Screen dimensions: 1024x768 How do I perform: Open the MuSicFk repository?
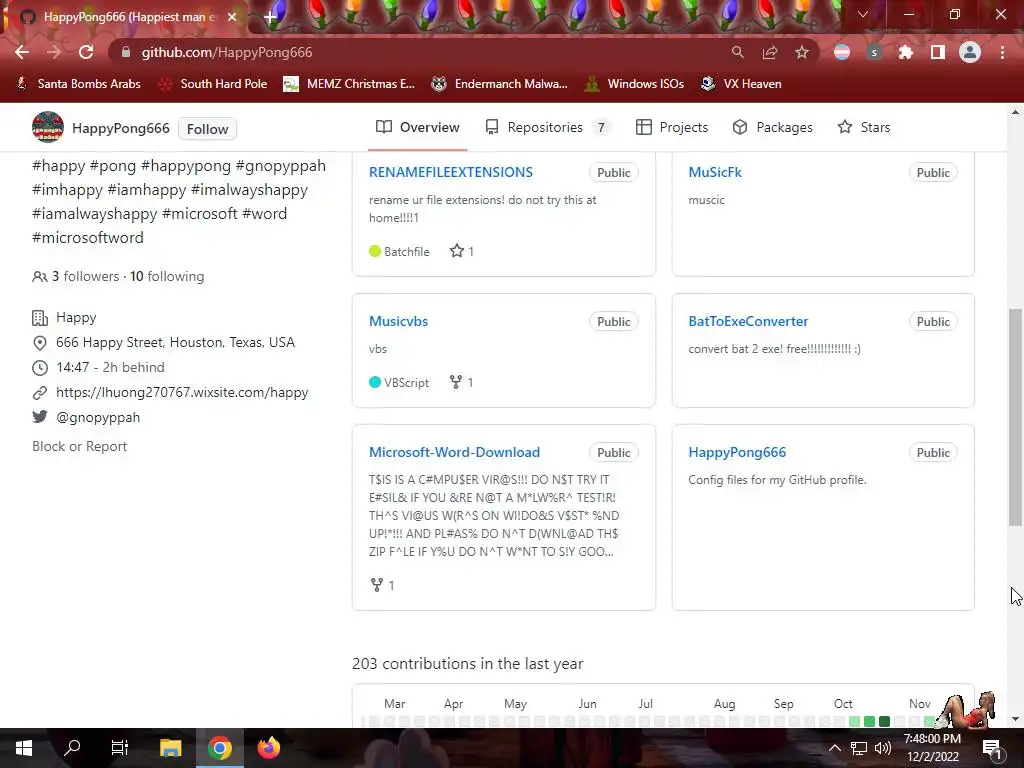[715, 172]
